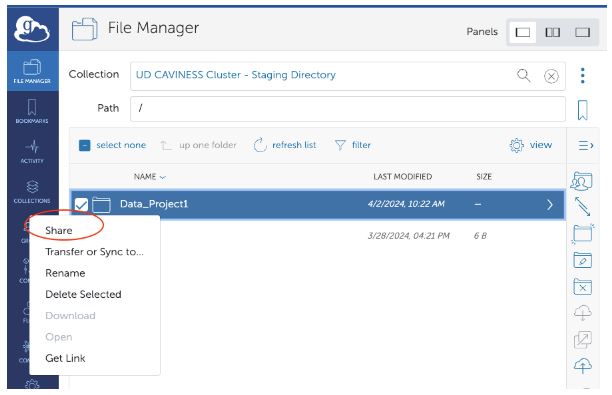
Task: Sort by the NAME column header arrow
Action: 163,177
